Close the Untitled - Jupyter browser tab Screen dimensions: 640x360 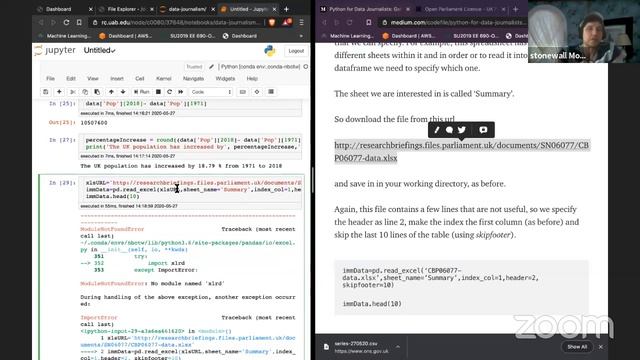click(274, 9)
